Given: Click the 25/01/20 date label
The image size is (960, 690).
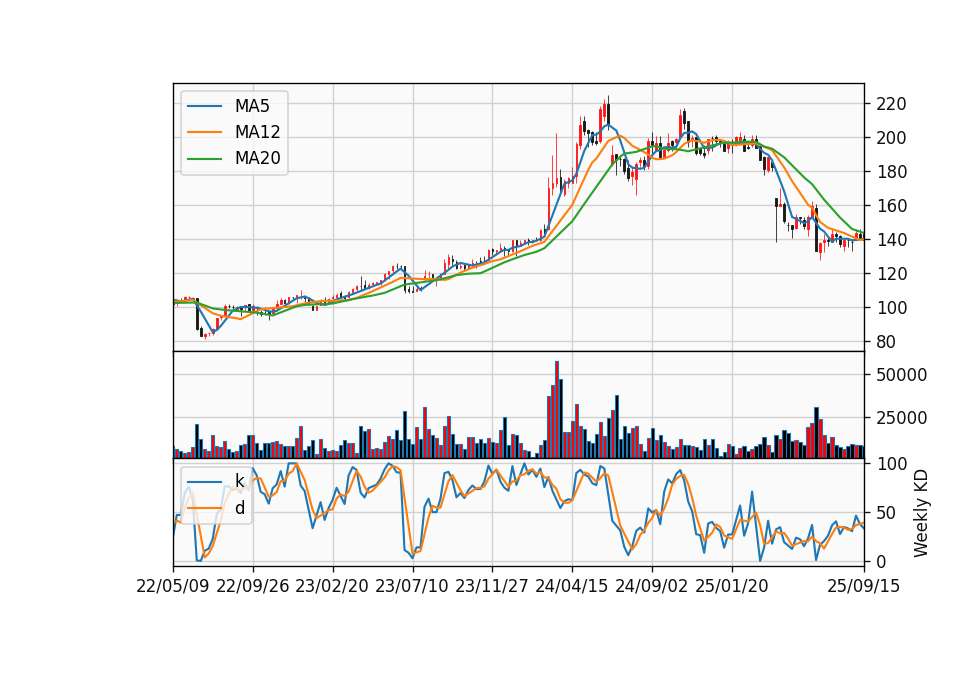Looking at the screenshot, I should pos(732,587).
